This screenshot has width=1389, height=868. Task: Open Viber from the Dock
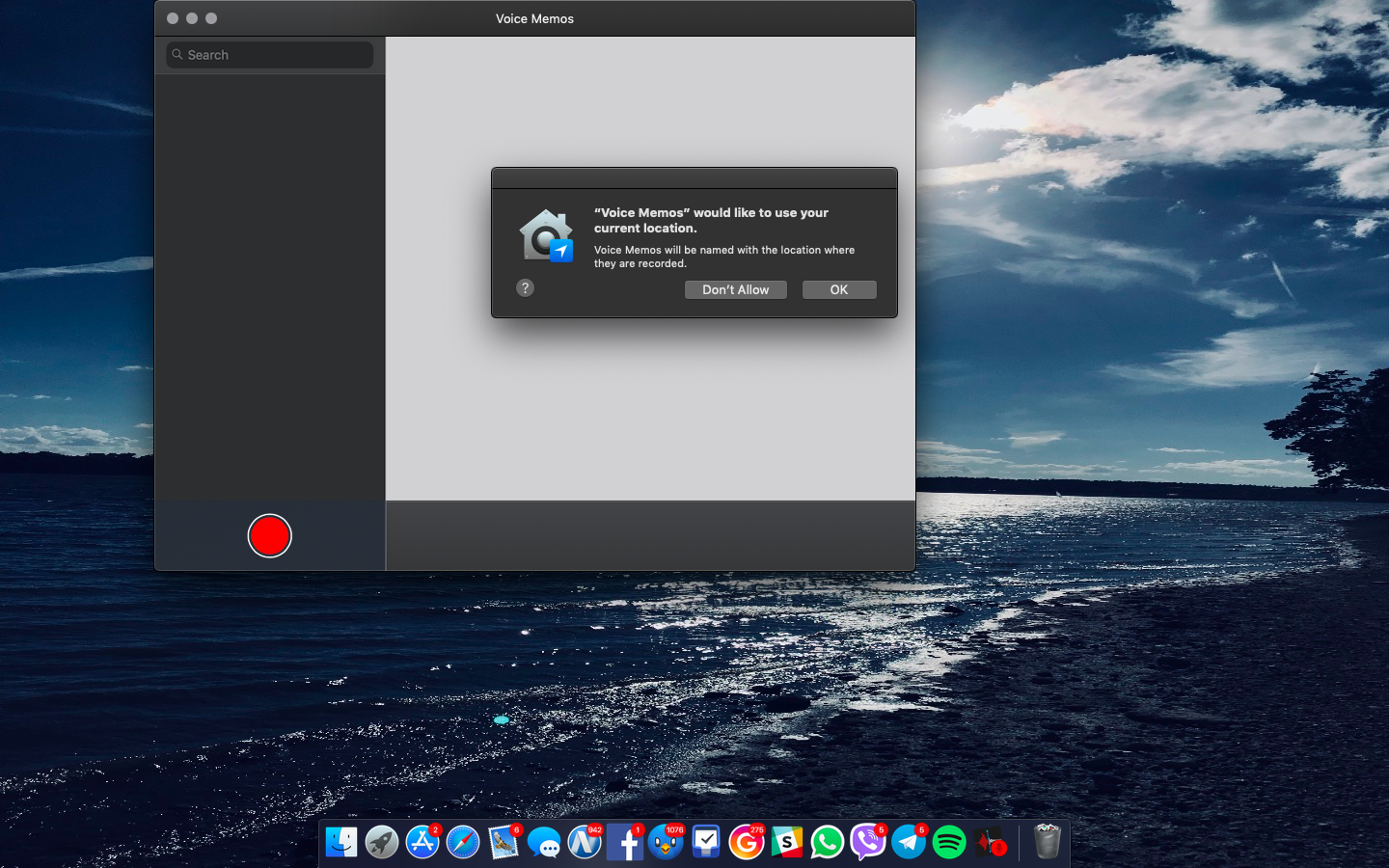pyautogui.click(x=868, y=843)
